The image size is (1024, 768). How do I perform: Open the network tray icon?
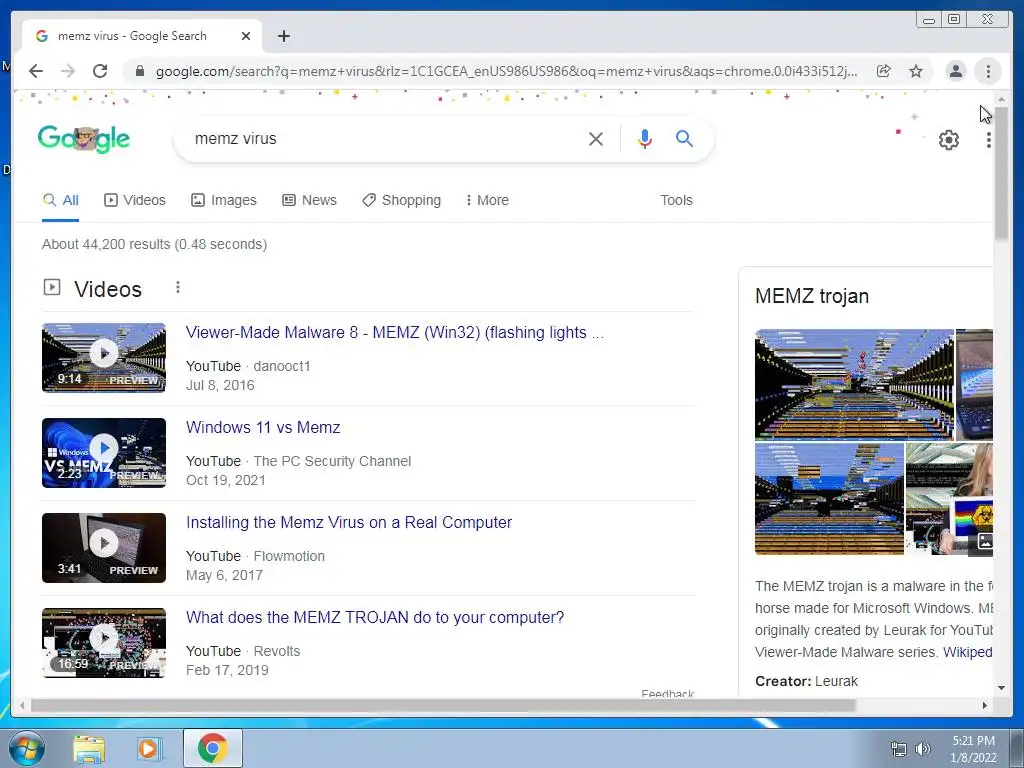tap(899, 749)
